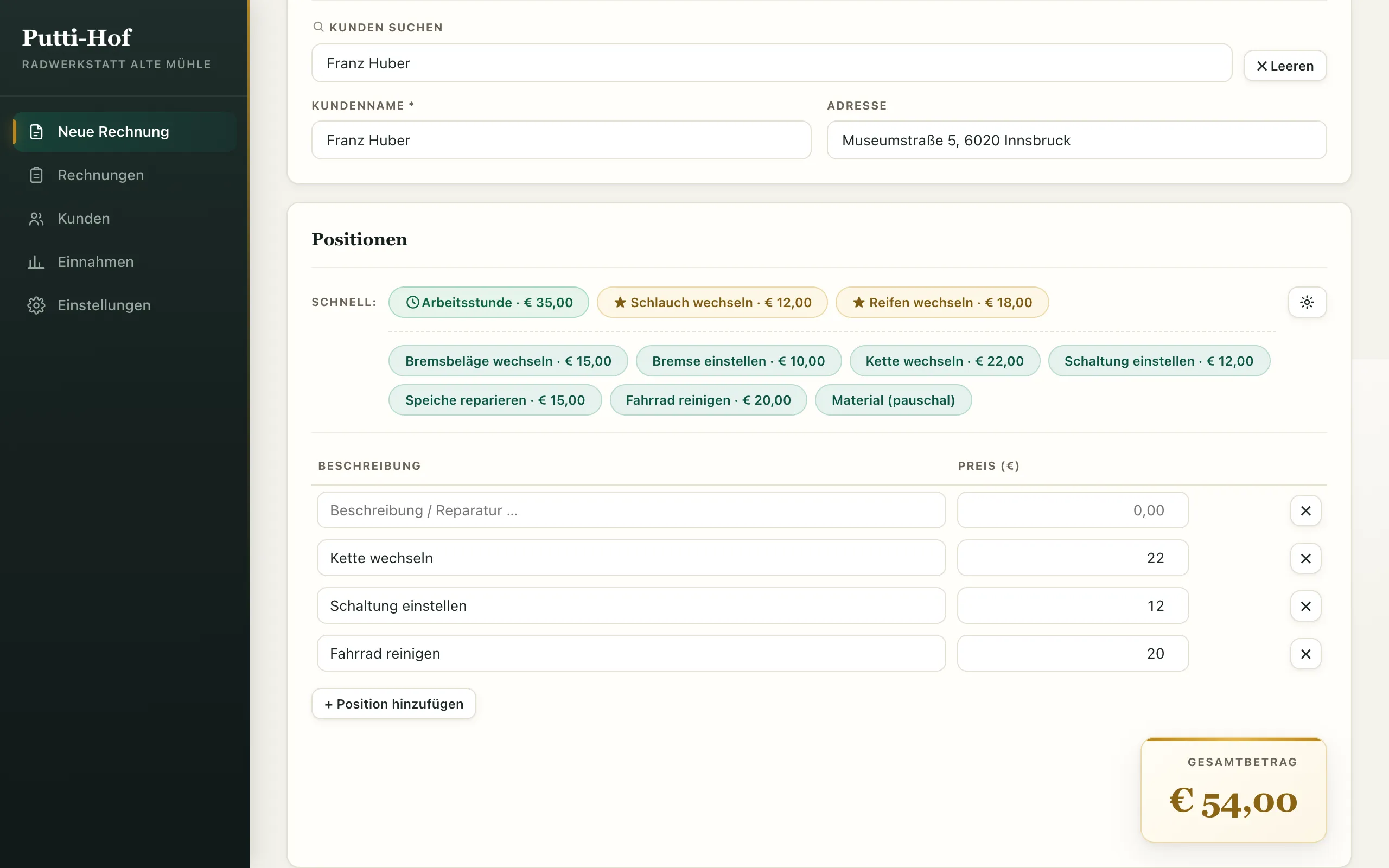Click the quick-items settings gear icon
Viewport: 1389px width, 868px height.
(x=1307, y=302)
